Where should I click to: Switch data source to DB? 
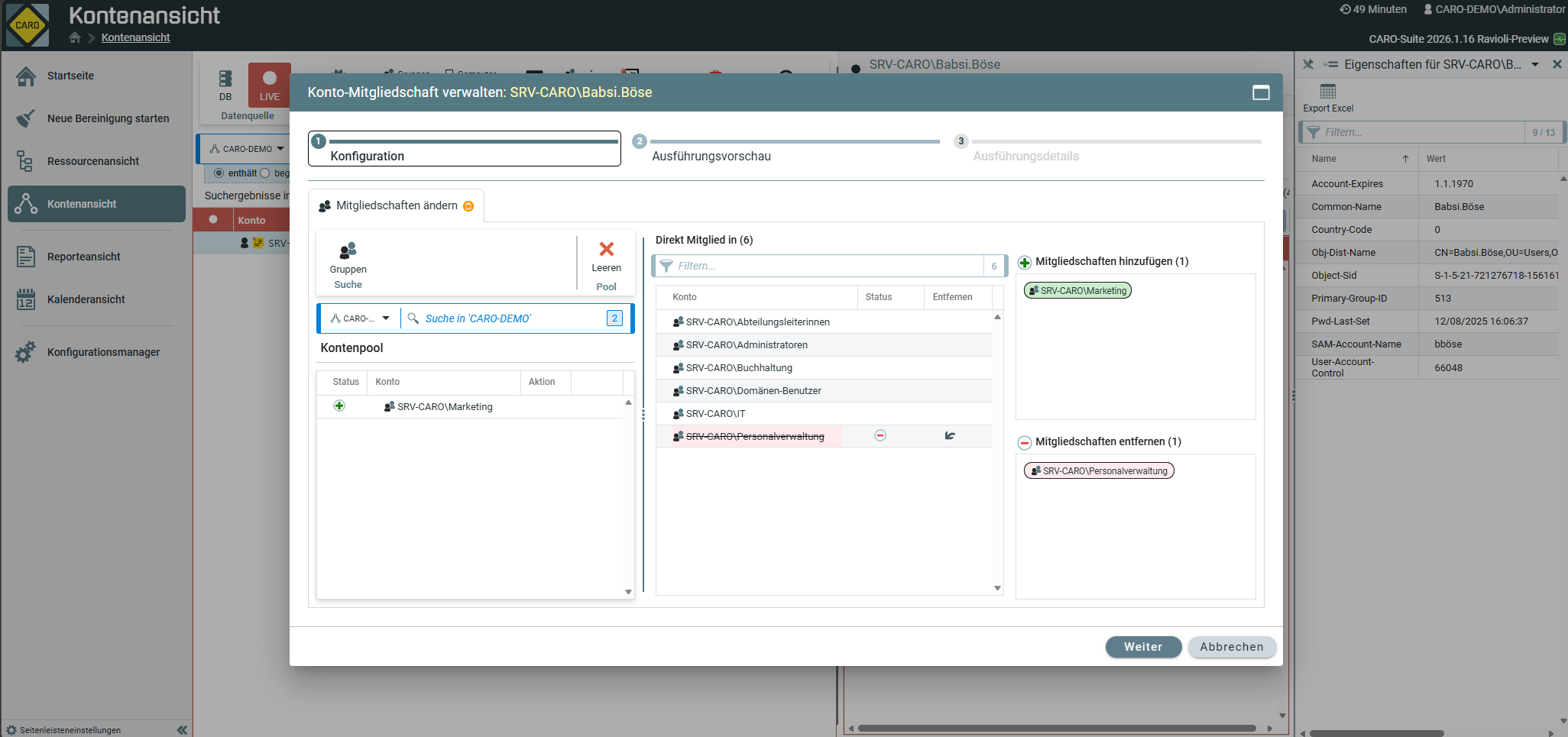pos(225,85)
